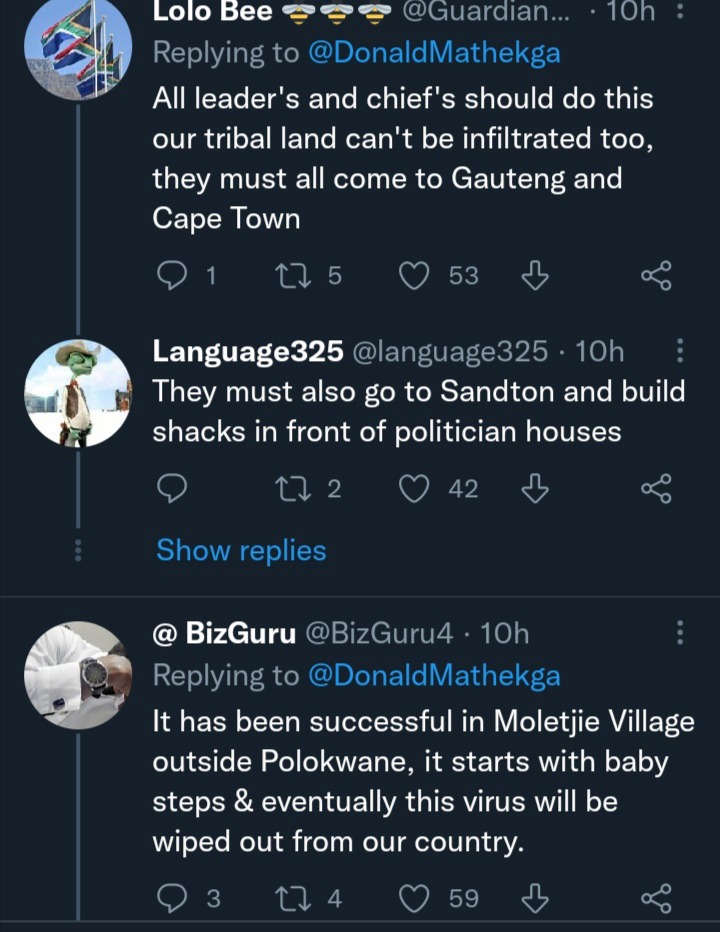Open @DonaldMathekga mention in Lolo Bee's reply
The height and width of the screenshot is (932, 720).
(x=434, y=52)
